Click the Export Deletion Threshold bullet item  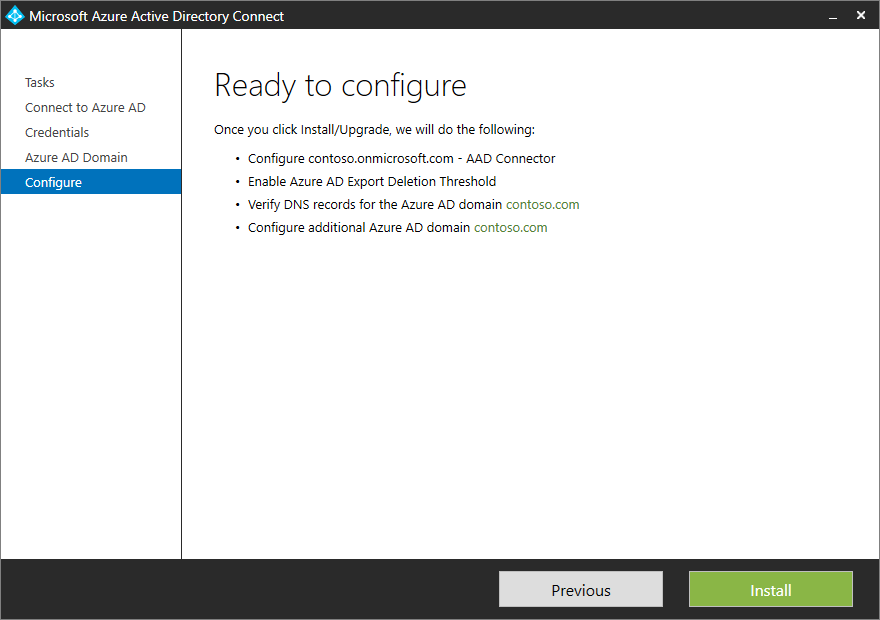(370, 181)
